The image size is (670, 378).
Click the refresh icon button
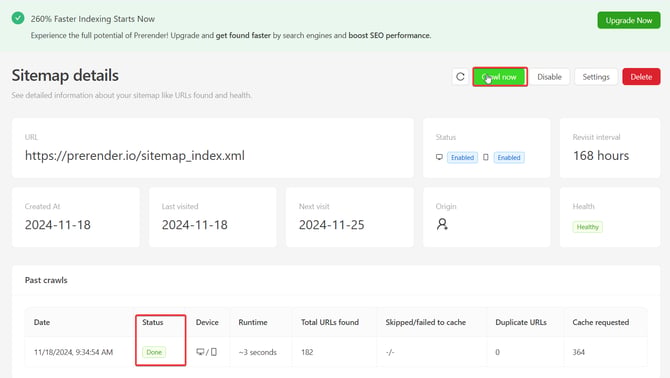click(x=460, y=77)
